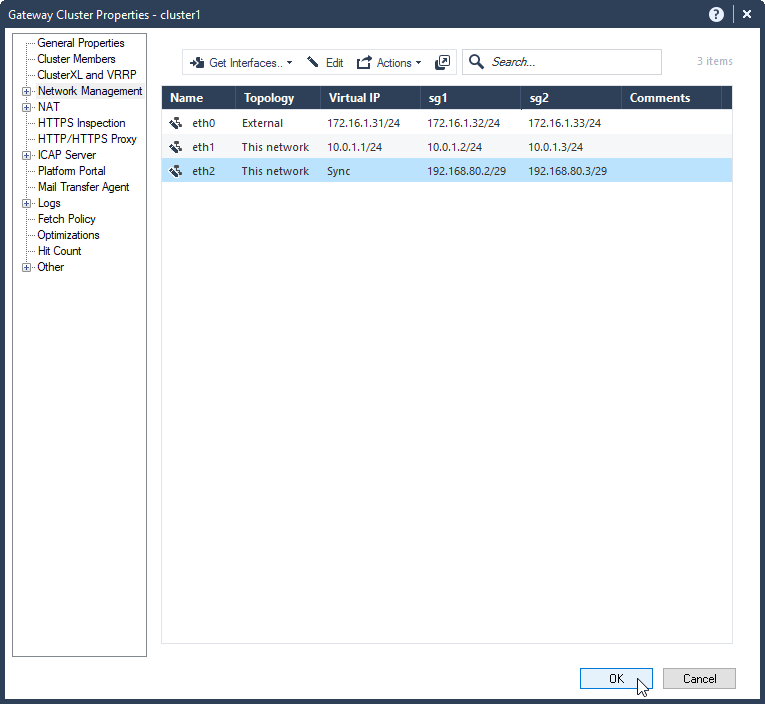Click the pop-out window icon in toolbar
This screenshot has width=765, height=704.
(442, 62)
